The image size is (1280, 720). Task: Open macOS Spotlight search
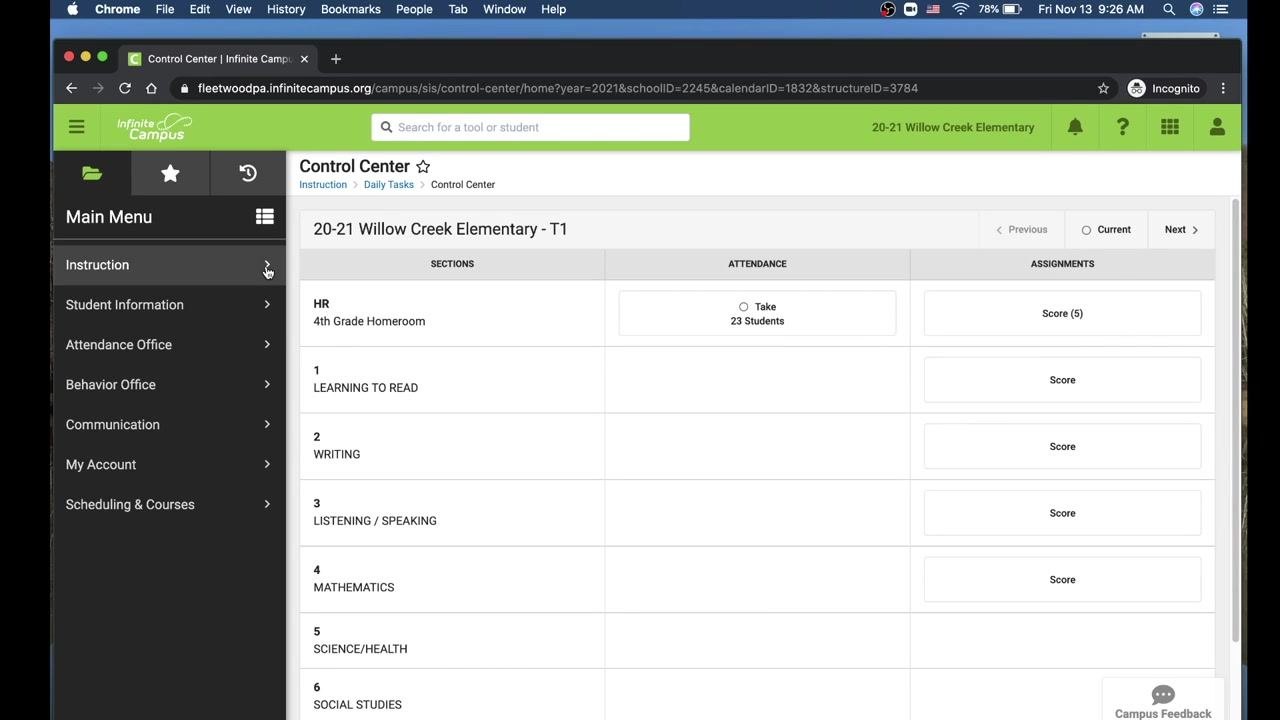pyautogui.click(x=1169, y=9)
